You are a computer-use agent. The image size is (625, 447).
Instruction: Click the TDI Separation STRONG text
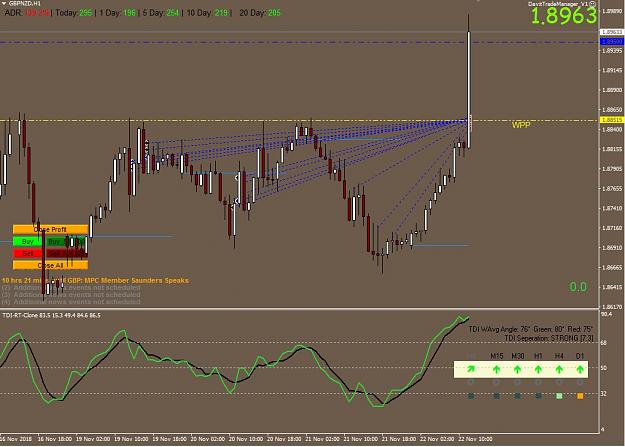point(548,338)
